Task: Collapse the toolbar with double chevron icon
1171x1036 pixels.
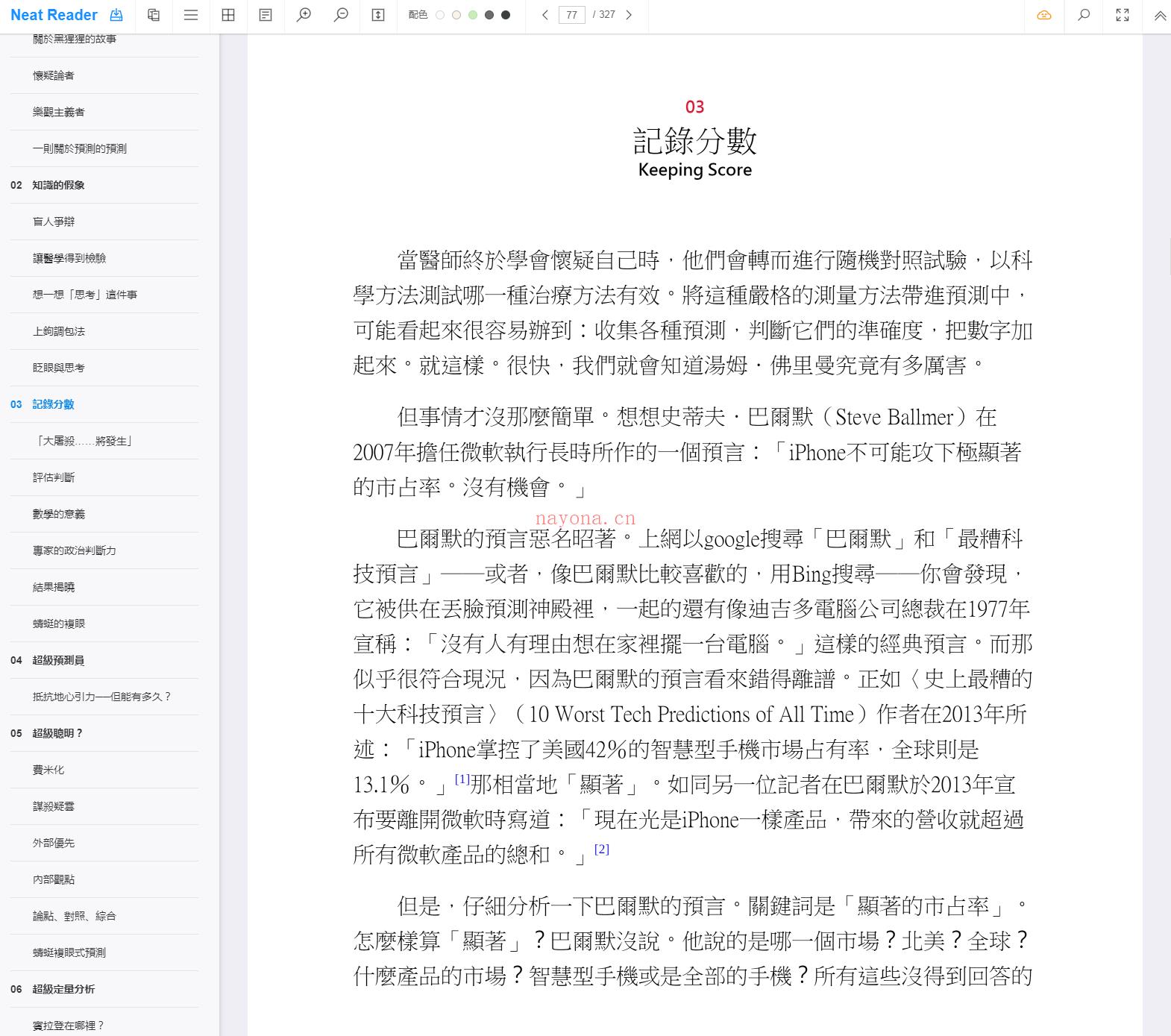Action: pyautogui.click(x=1160, y=15)
